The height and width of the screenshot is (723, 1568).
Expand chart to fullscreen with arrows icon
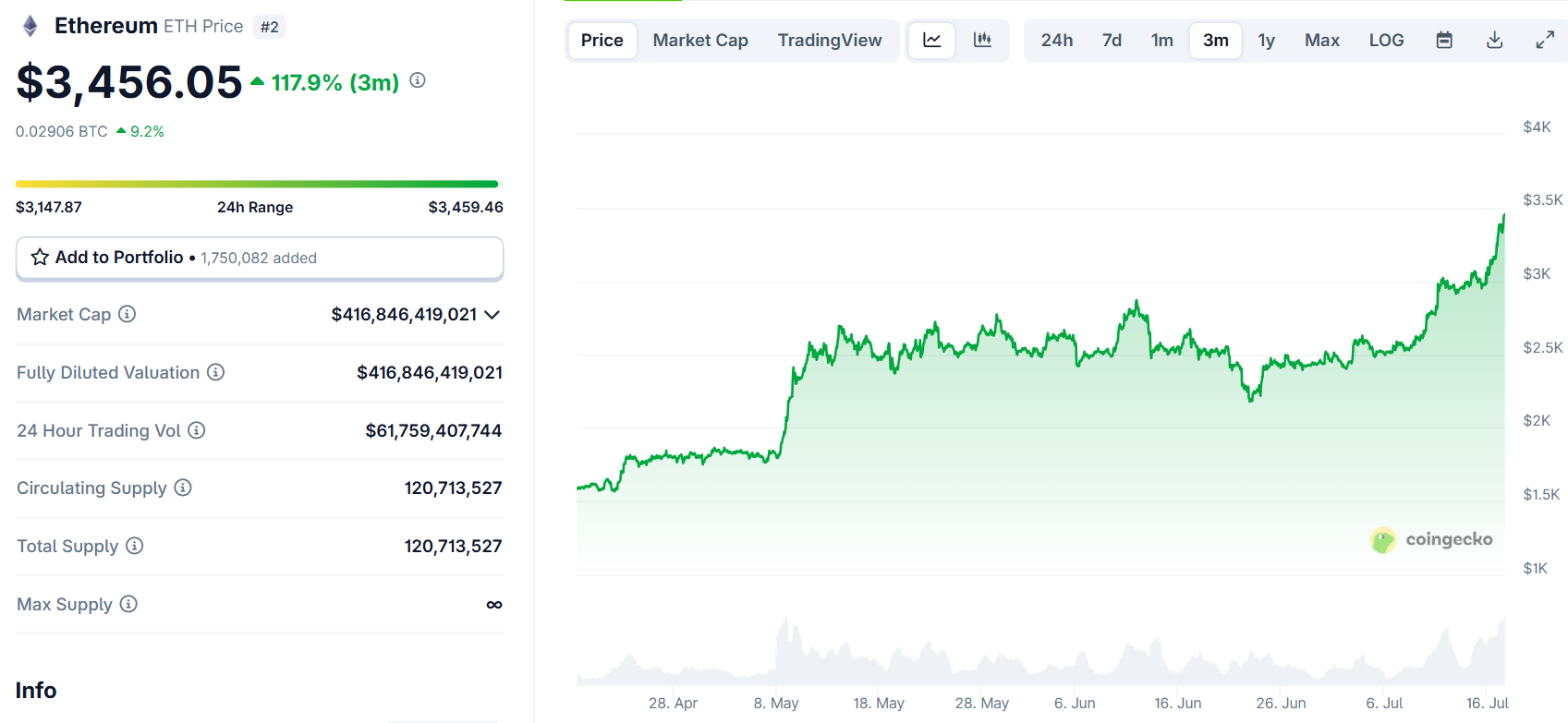[x=1545, y=40]
